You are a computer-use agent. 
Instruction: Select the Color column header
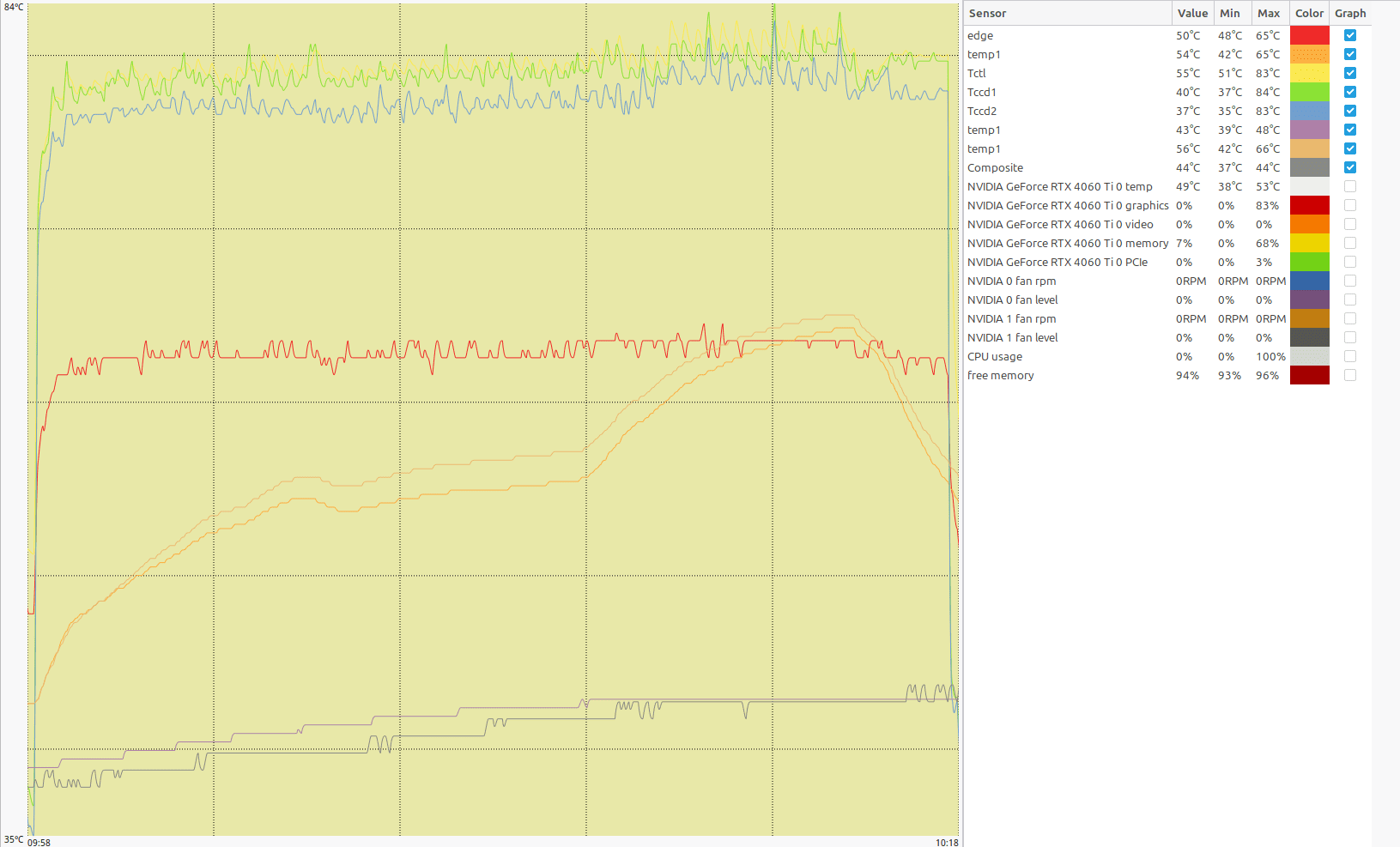1309,13
